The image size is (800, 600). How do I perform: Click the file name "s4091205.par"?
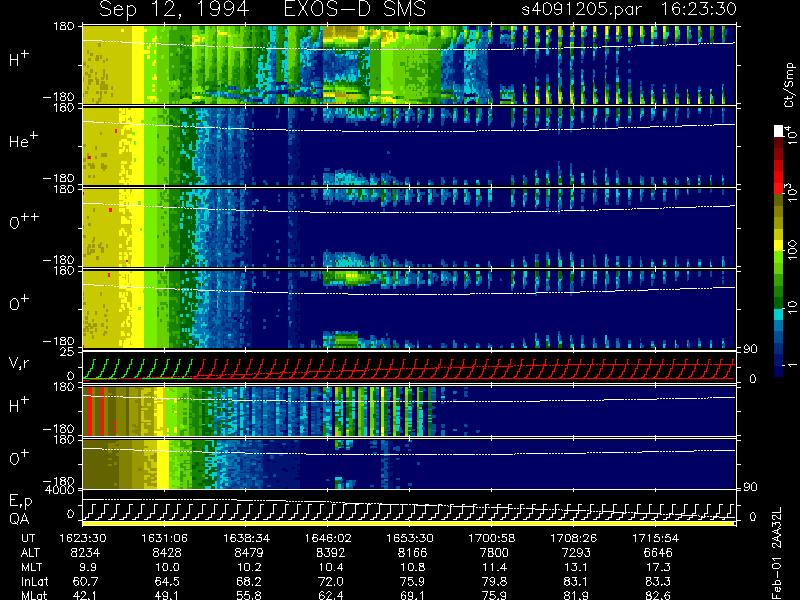[582, 9]
